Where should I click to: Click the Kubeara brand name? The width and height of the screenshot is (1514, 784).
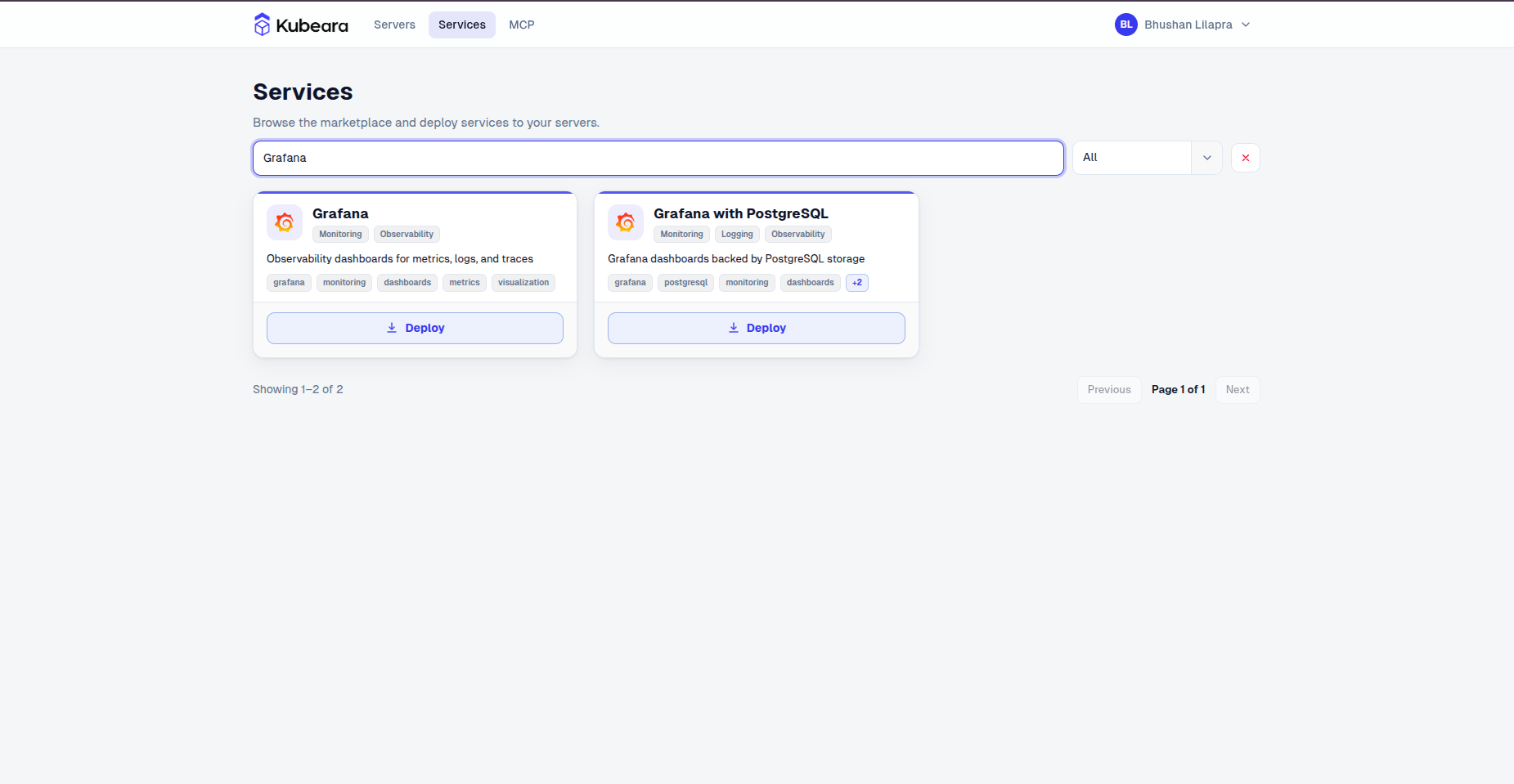(312, 25)
